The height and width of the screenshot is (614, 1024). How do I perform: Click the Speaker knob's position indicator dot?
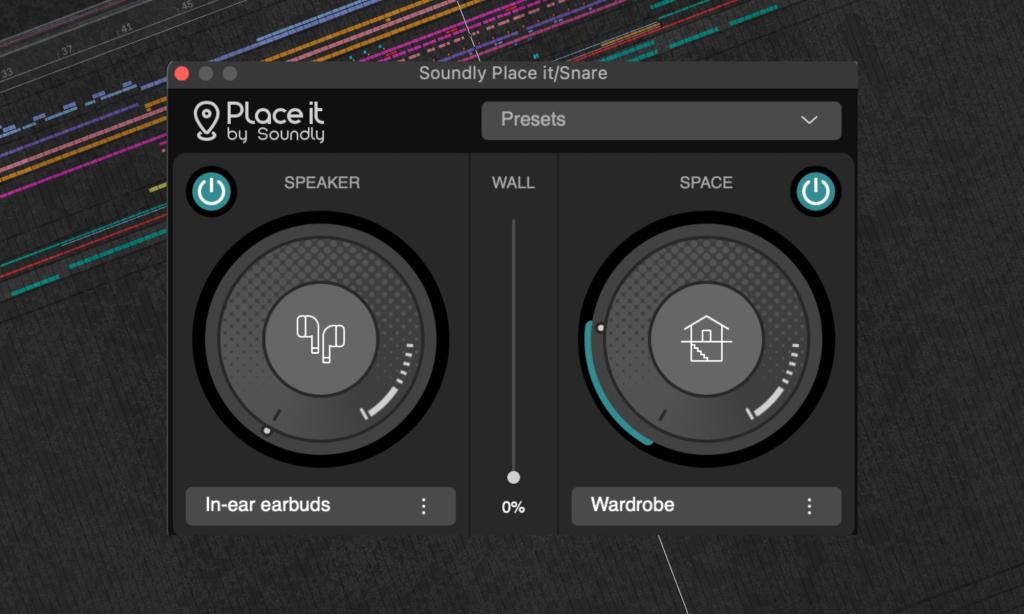tap(266, 431)
